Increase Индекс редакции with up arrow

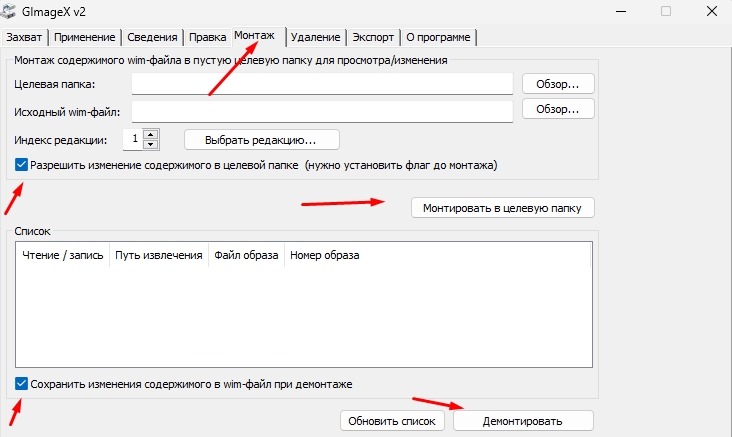pyautogui.click(x=150, y=134)
